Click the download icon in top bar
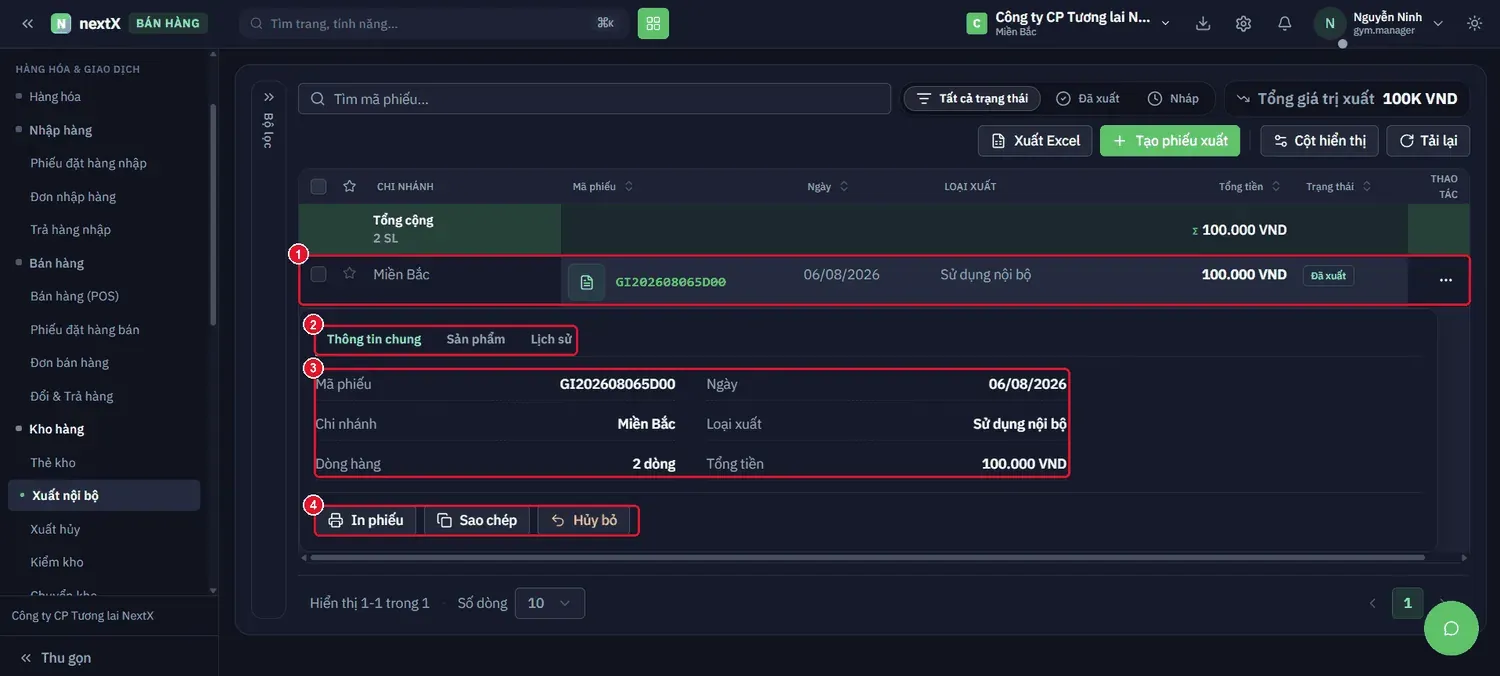 click(1203, 23)
